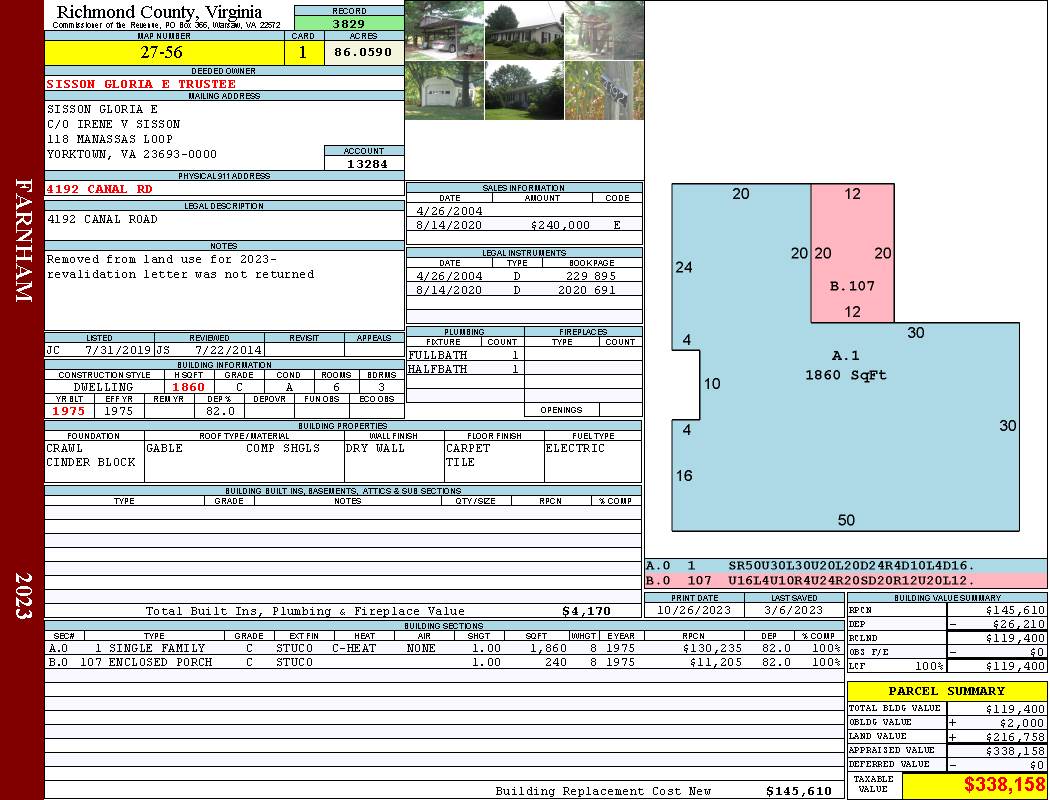The image size is (1050, 800).
Task: Click the Building Replacement Cost New amount
Action: [x=798, y=791]
